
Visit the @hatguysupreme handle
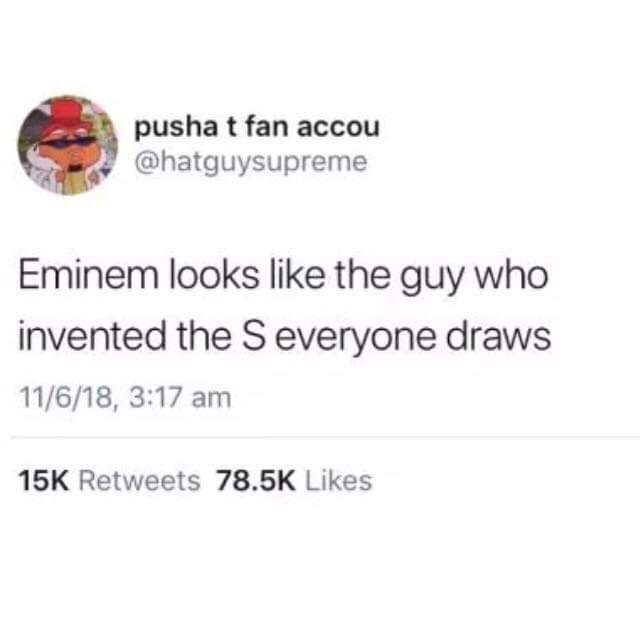coord(251,163)
